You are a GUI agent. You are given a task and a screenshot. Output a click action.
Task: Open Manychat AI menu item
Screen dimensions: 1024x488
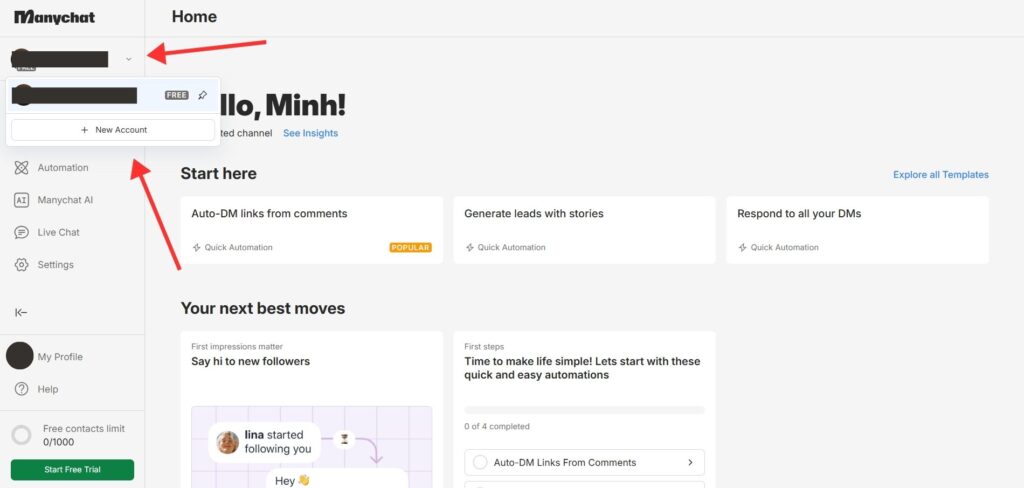coord(65,200)
